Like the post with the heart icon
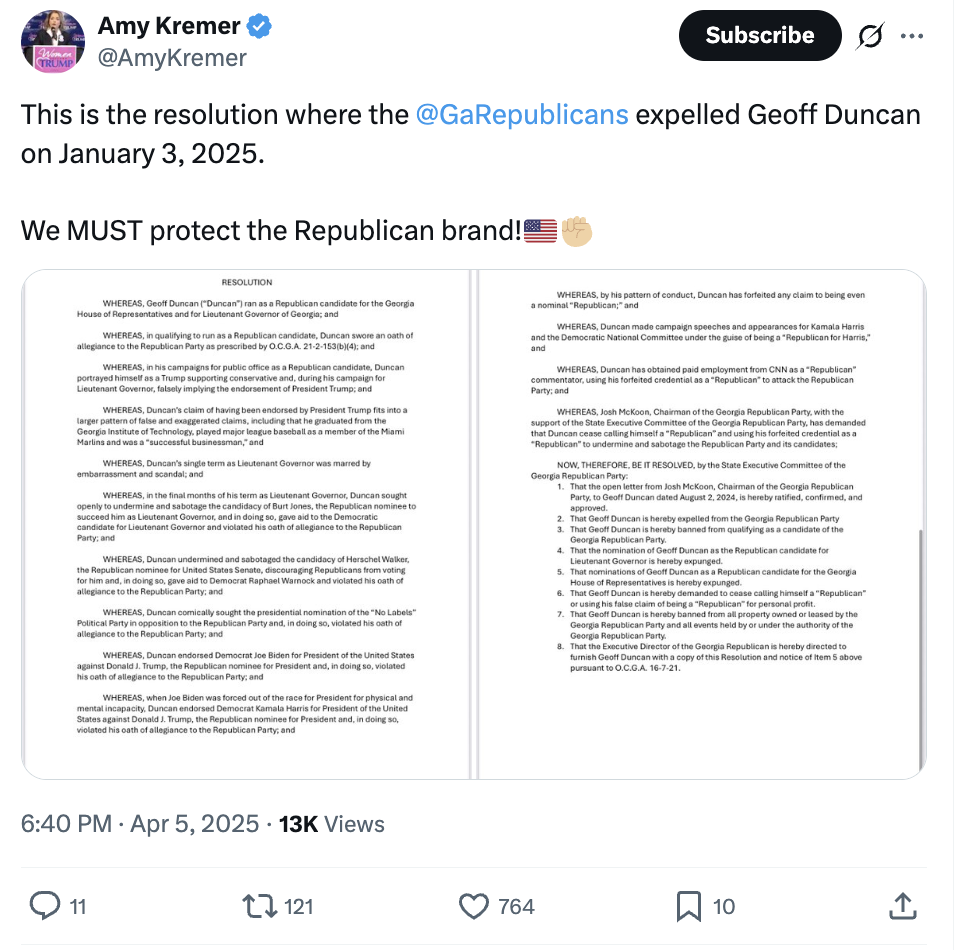Image resolution: width=956 pixels, height=950 pixels. pos(473,906)
